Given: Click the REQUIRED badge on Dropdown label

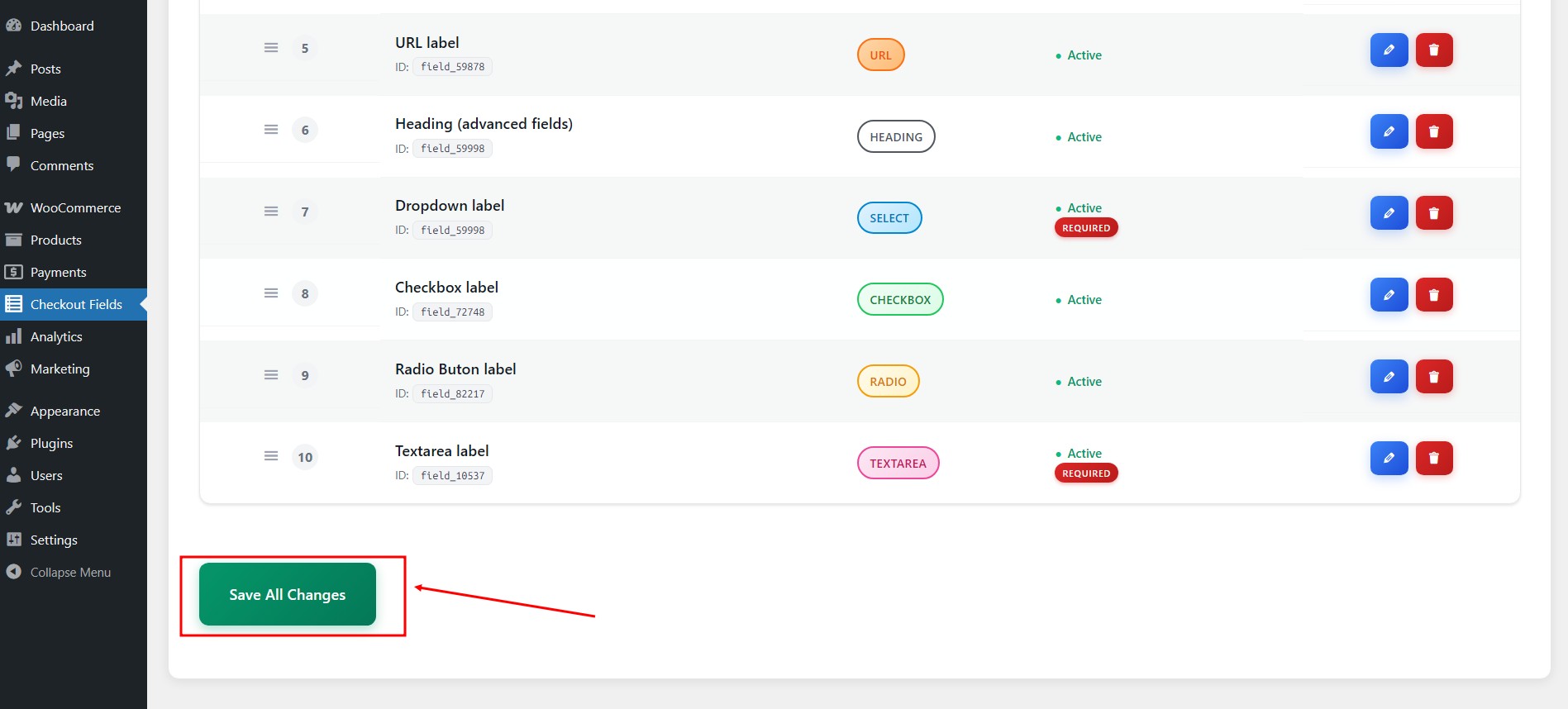Looking at the screenshot, I should [x=1086, y=228].
